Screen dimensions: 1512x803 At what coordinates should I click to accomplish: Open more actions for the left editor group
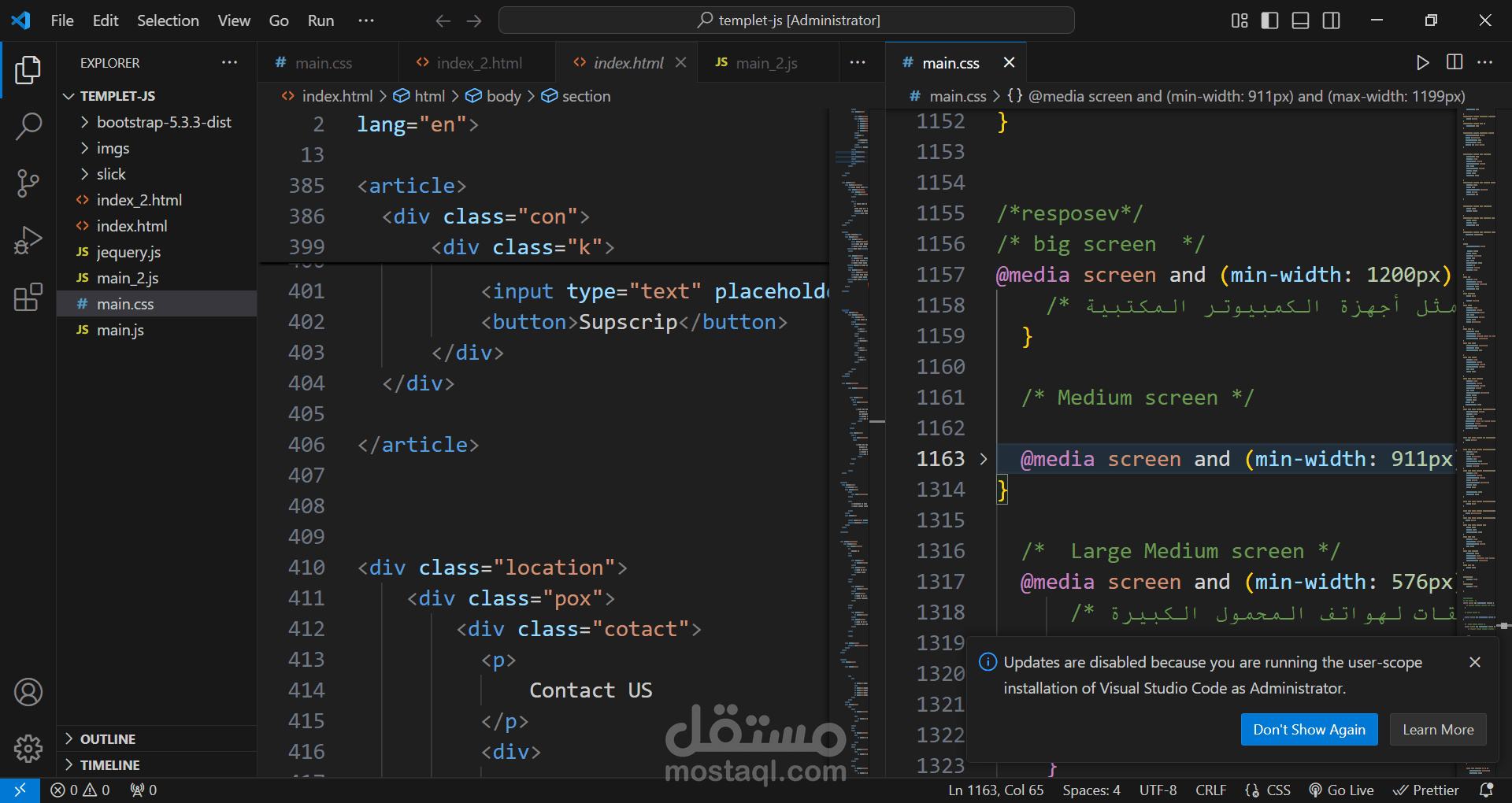pyautogui.click(x=858, y=62)
